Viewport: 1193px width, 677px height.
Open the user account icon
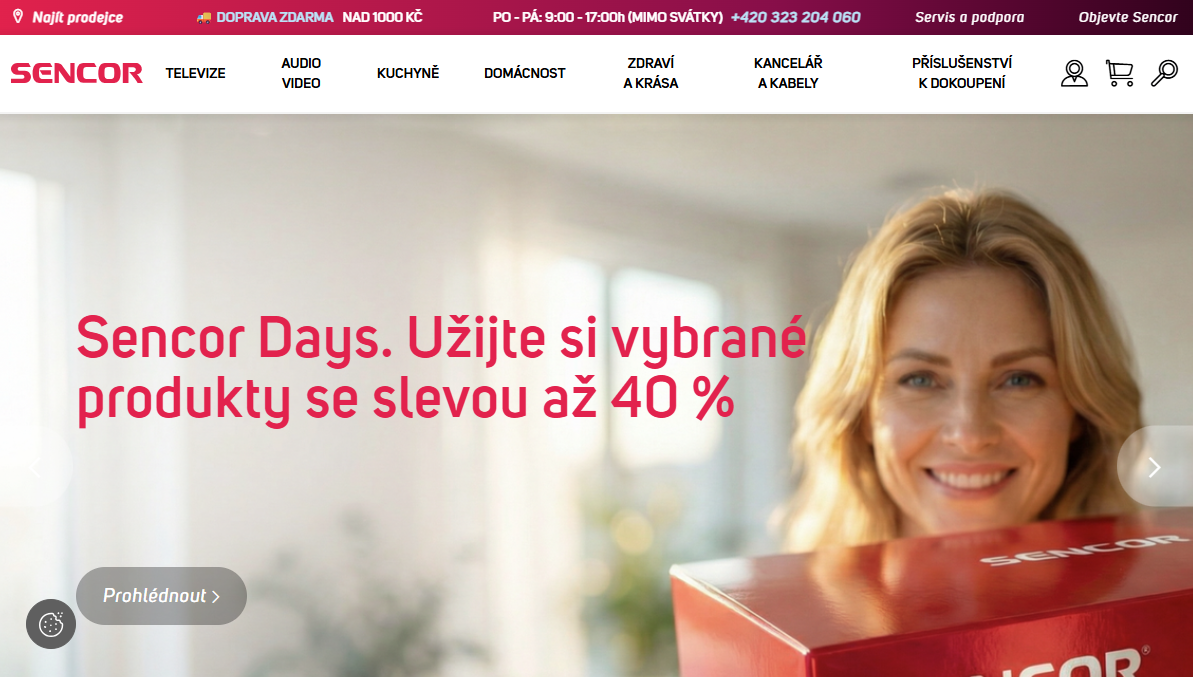1074,74
